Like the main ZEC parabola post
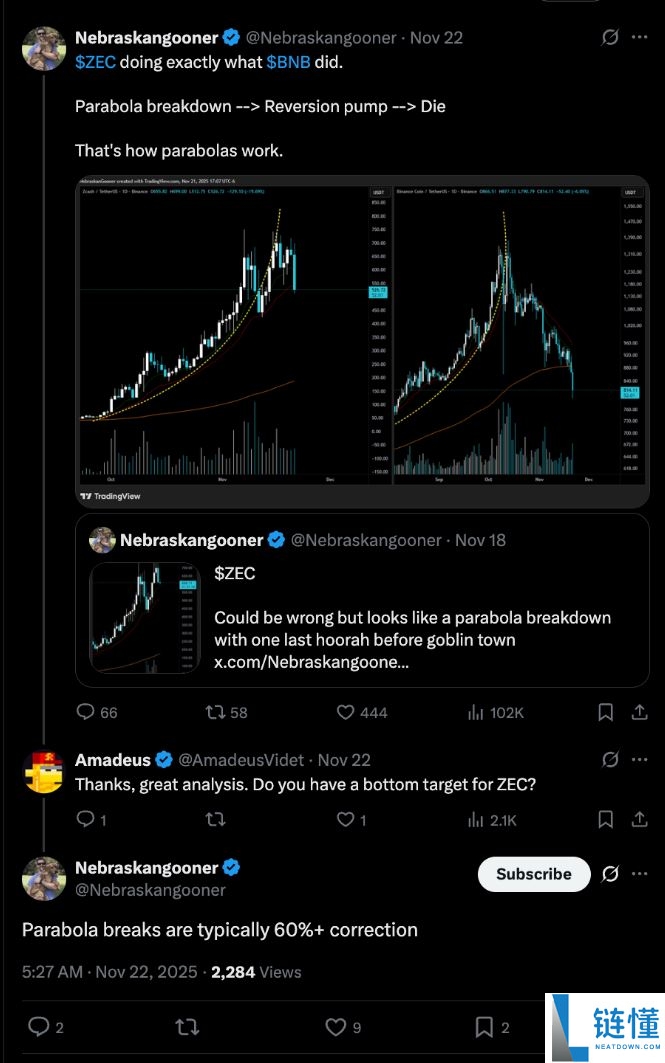This screenshot has width=665, height=1063. tap(346, 712)
